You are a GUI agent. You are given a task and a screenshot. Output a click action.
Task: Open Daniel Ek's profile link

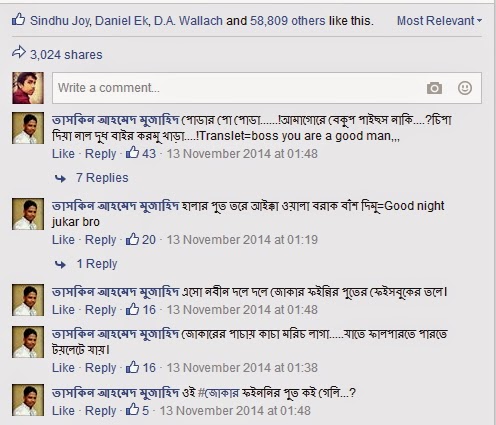point(122,21)
